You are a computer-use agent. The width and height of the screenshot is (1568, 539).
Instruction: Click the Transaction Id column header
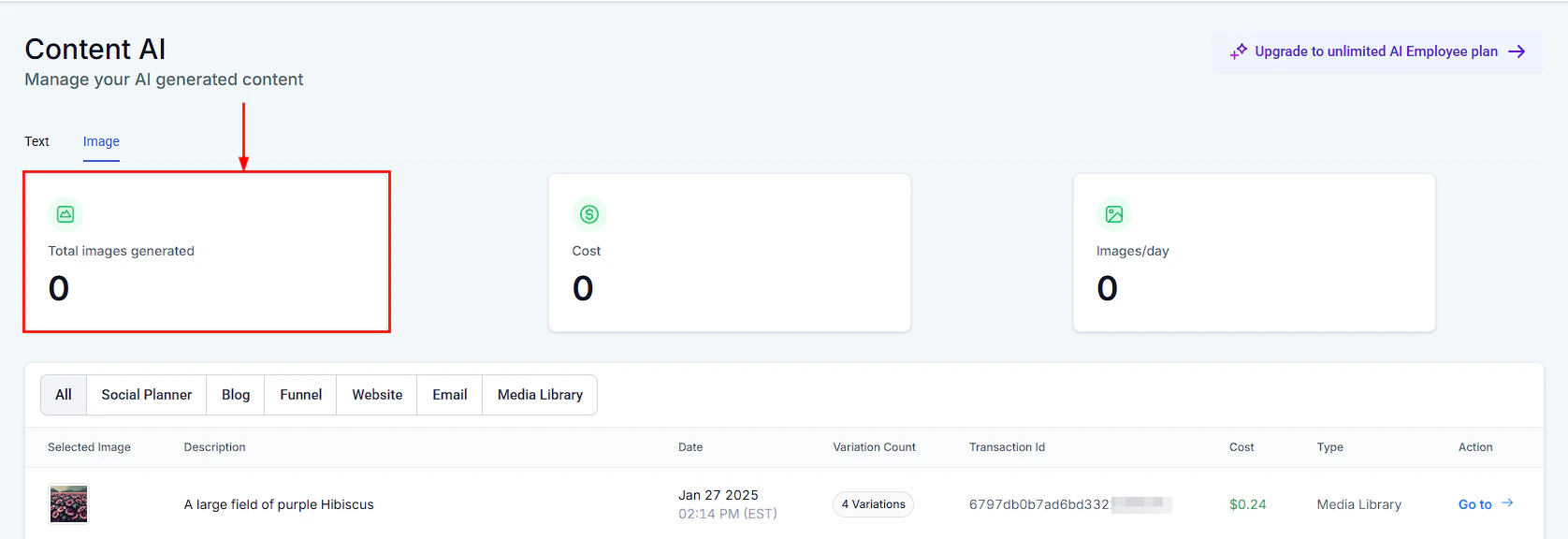click(x=1007, y=447)
